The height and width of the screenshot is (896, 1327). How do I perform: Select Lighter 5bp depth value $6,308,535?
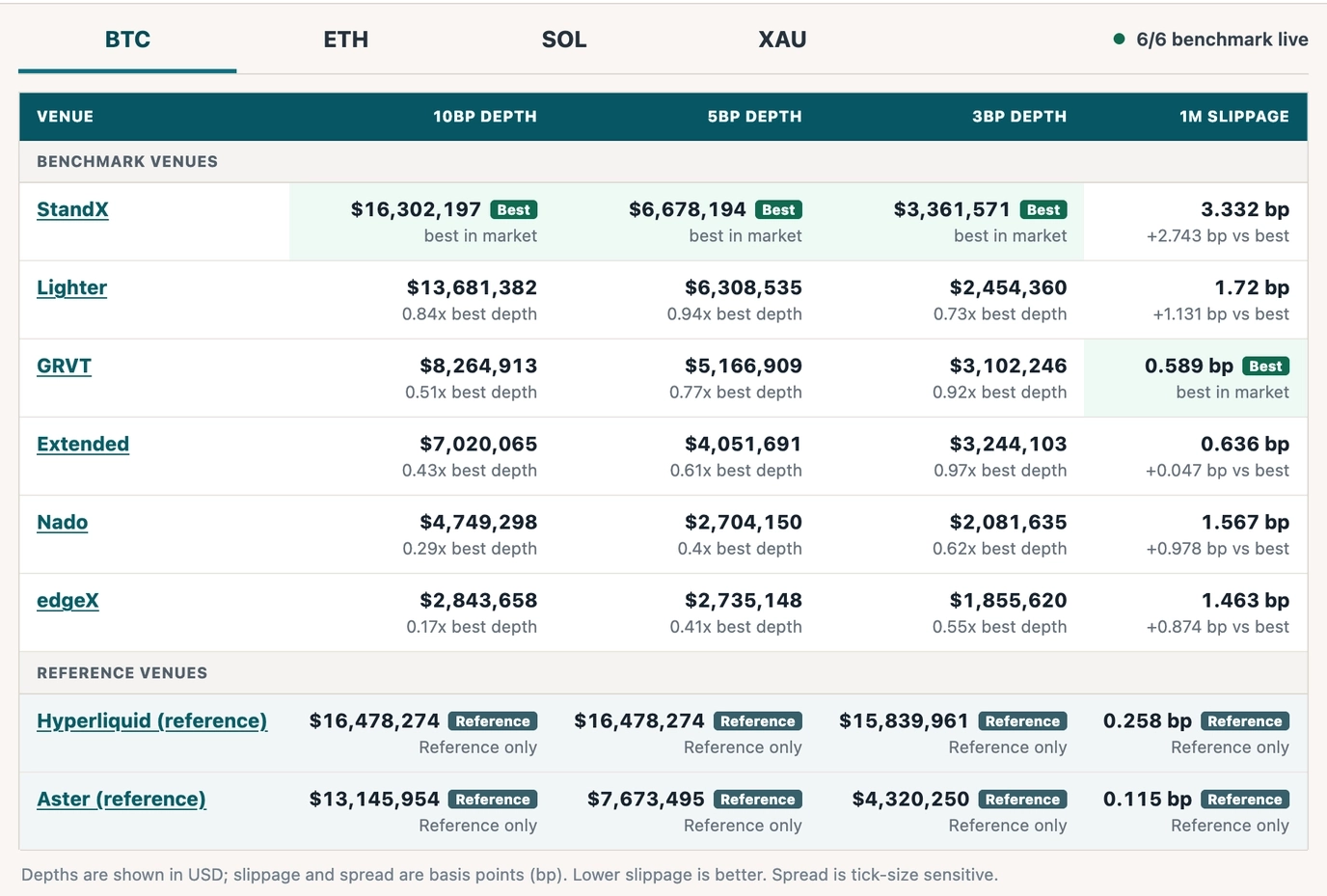click(744, 287)
